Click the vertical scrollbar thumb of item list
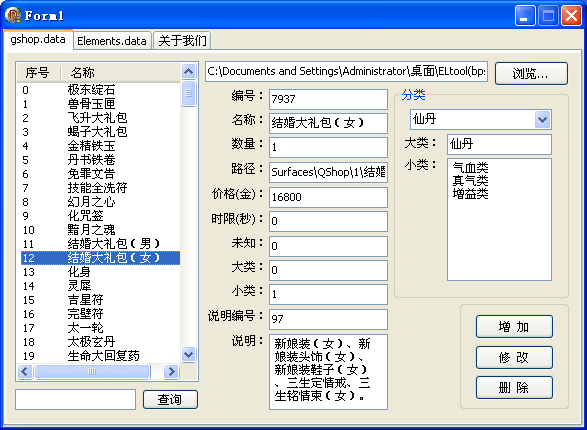Image resolution: width=587 pixels, height=430 pixels. [x=188, y=93]
